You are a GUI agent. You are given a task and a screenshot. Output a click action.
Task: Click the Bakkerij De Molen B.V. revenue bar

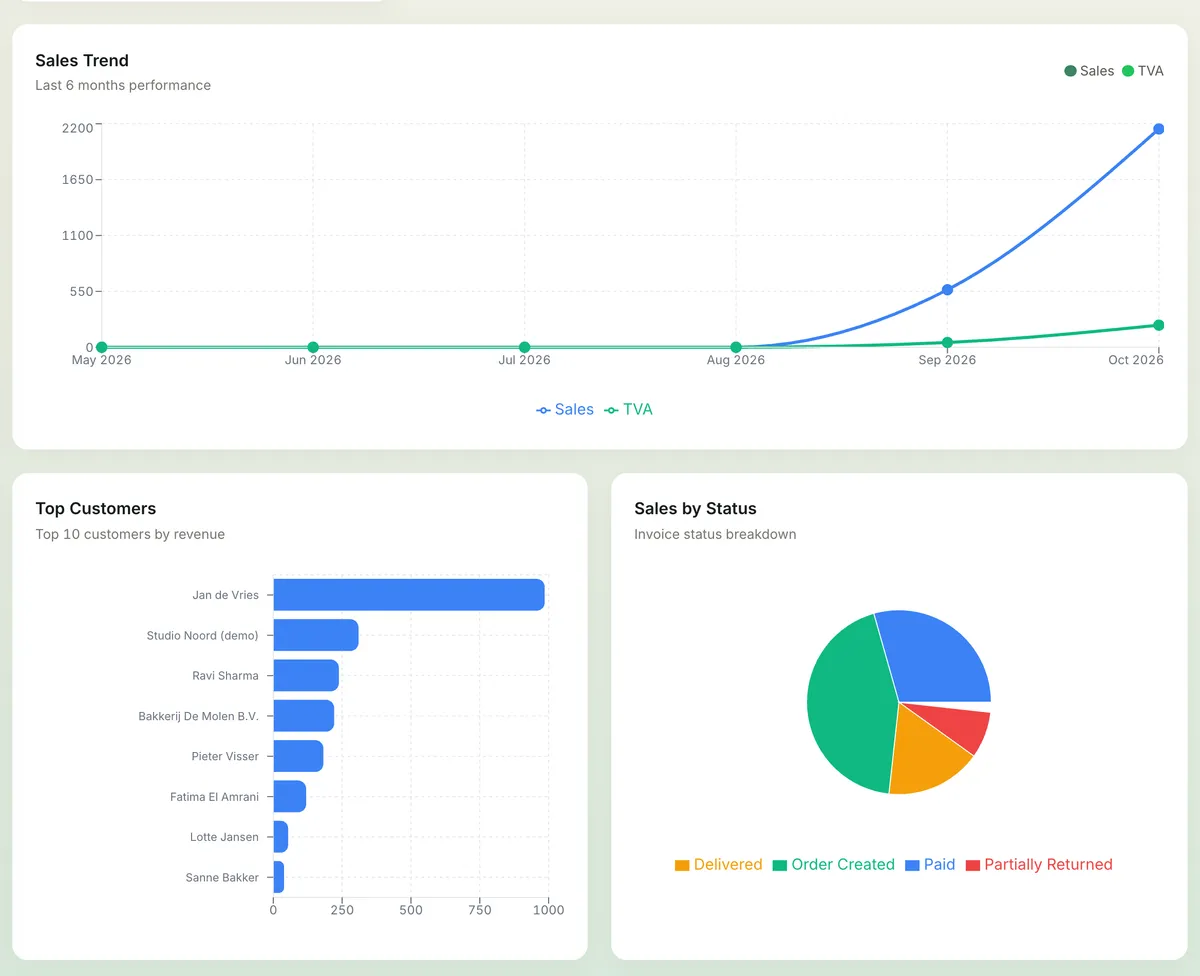point(304,716)
